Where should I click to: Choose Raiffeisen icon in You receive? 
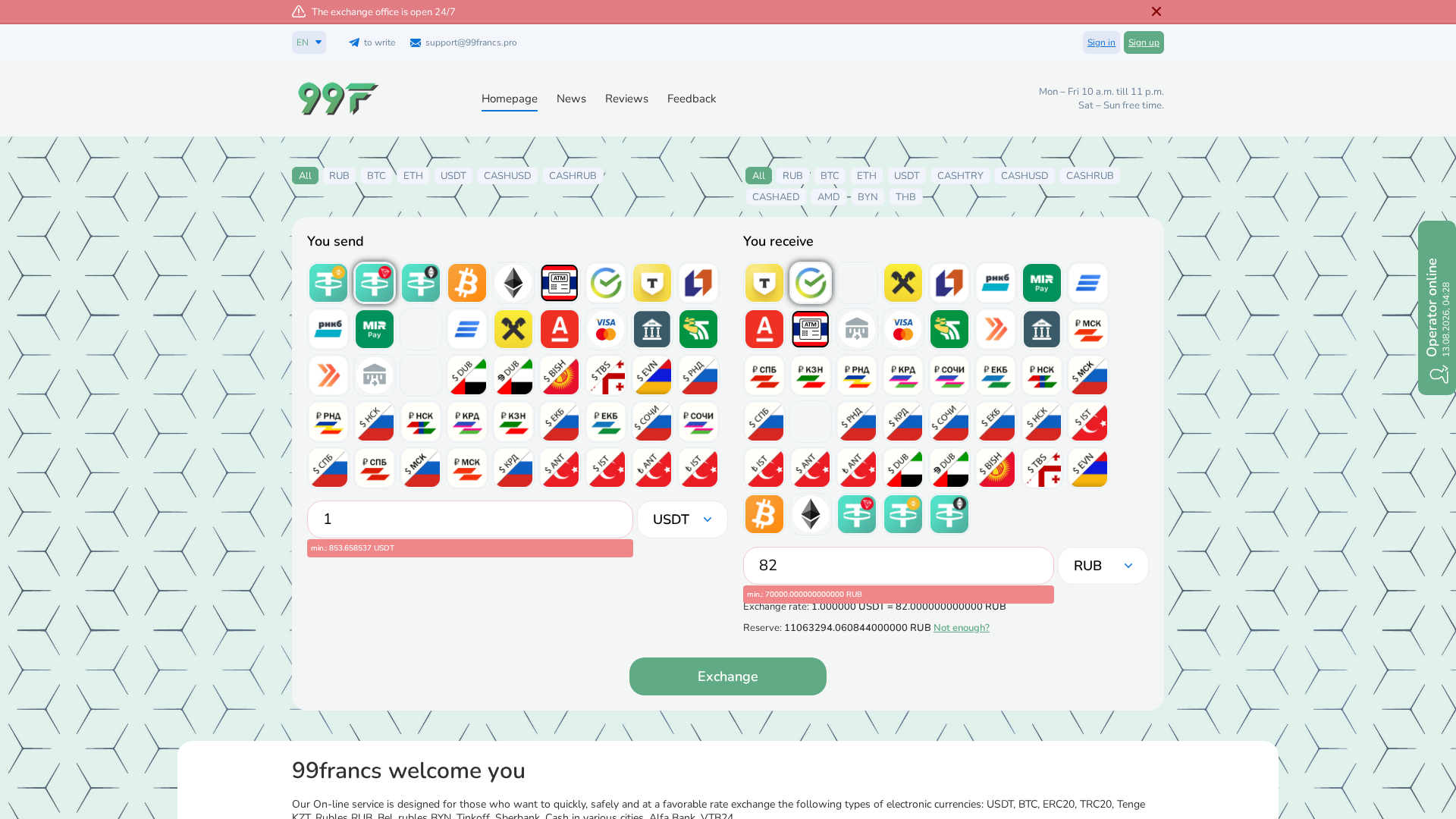(903, 283)
